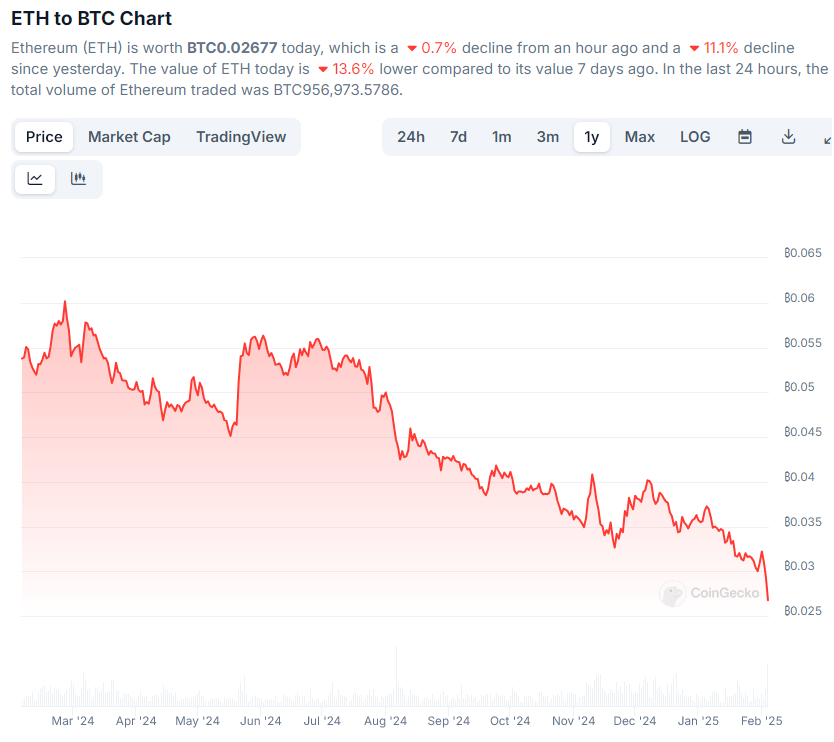Click the download chart data icon
Screen dimensions: 834x742
point(788,137)
